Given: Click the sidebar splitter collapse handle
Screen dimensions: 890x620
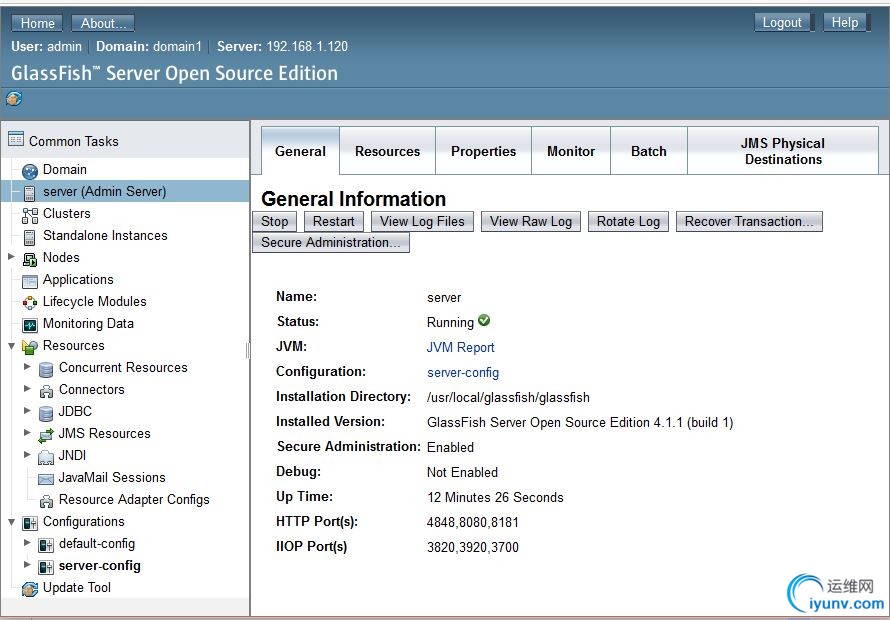Looking at the screenshot, I should coord(248,351).
